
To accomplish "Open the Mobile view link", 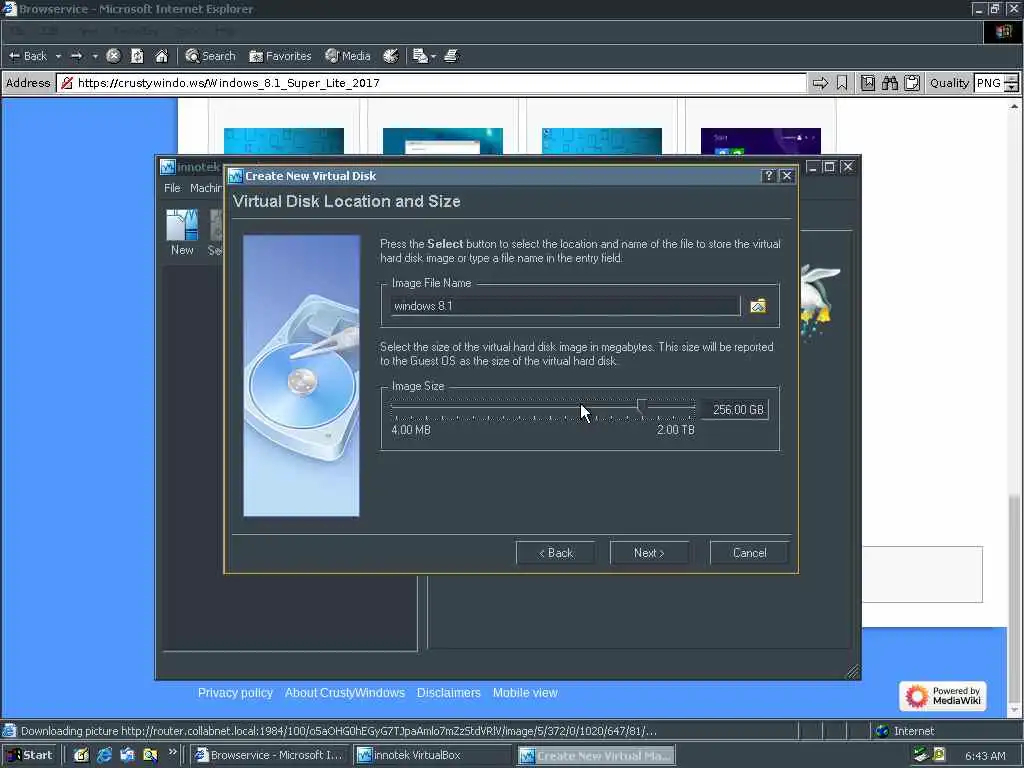I will [525, 693].
